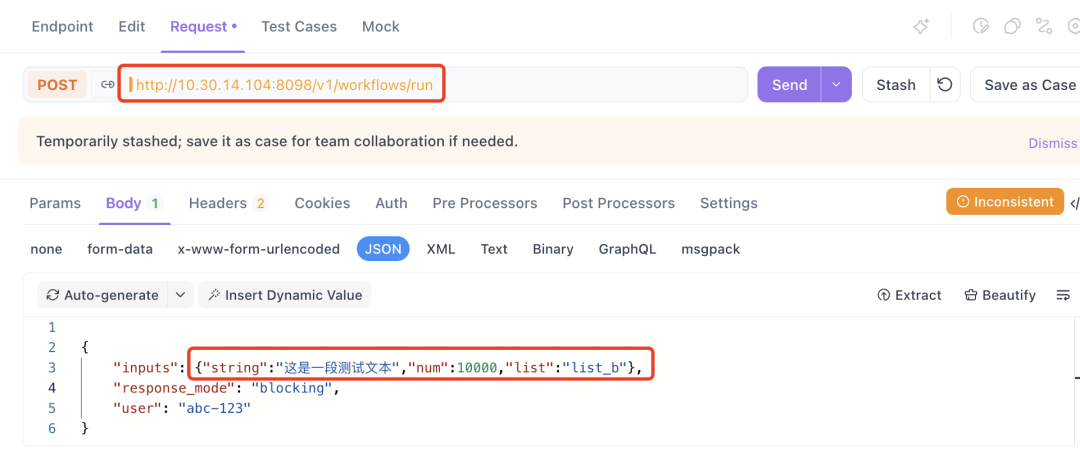Select the none body type
This screenshot has width=1080, height=450.
click(46, 249)
